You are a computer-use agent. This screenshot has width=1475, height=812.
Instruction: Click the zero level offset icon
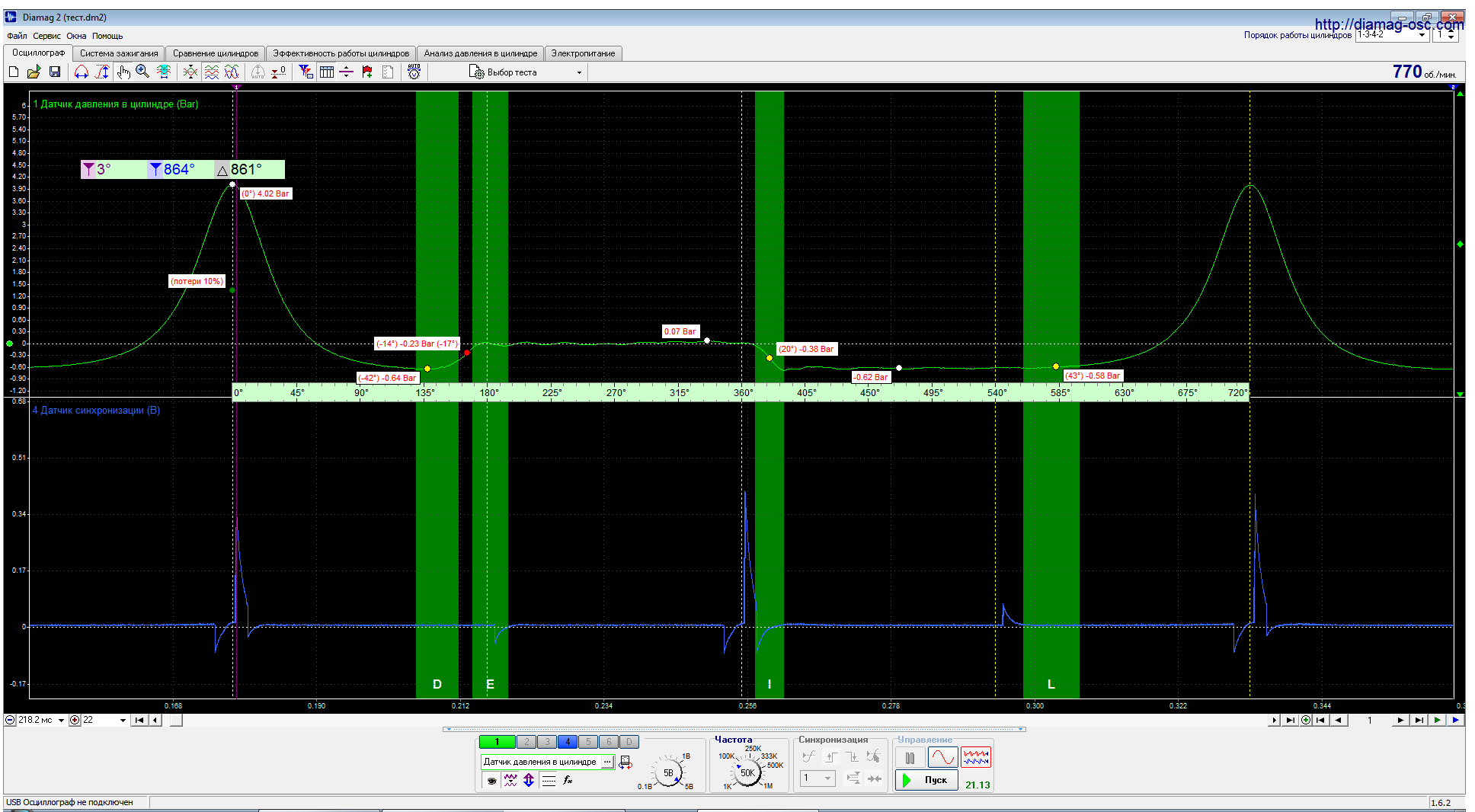pyautogui.click(x=279, y=72)
